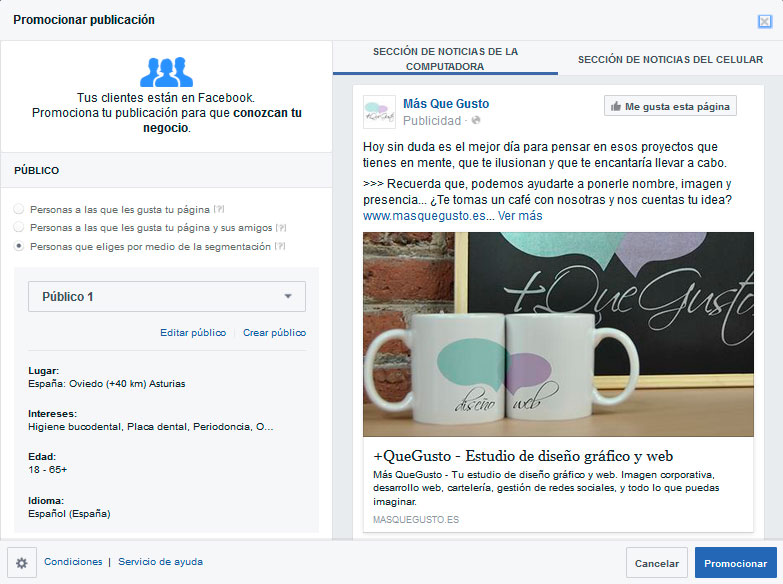The image size is (783, 584).
Task: Expand post text with 'Ver más'
Action: [x=520, y=215]
